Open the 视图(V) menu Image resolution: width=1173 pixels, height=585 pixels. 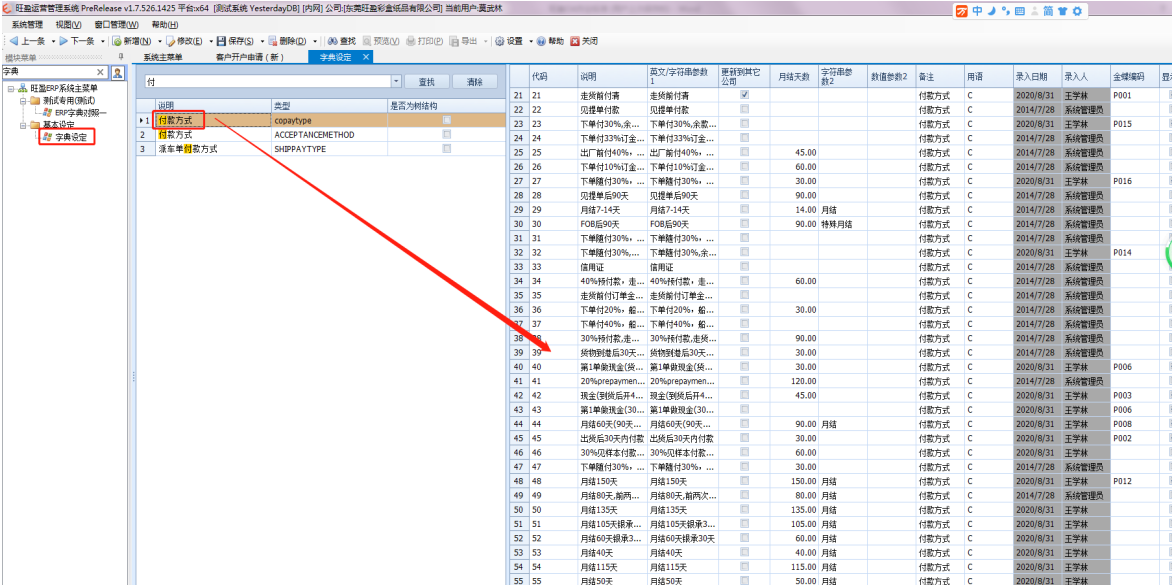pyautogui.click(x=68, y=25)
